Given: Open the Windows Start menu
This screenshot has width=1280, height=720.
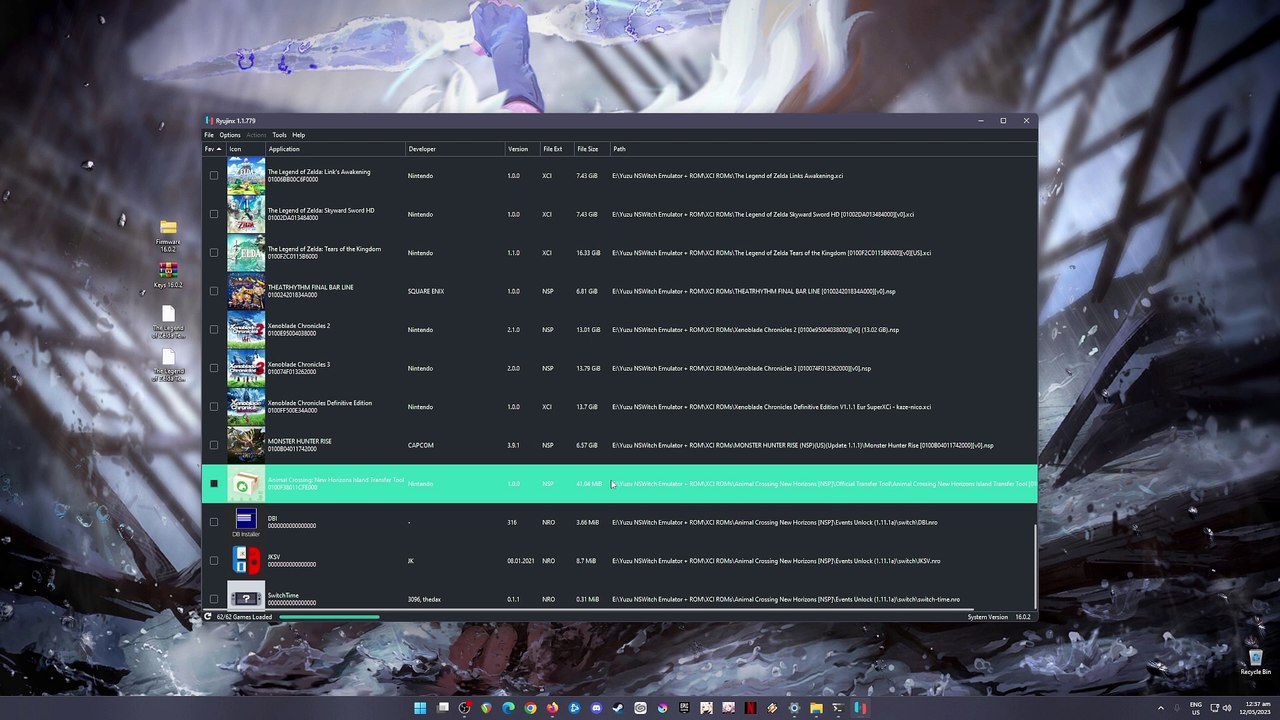Looking at the screenshot, I should click(420, 708).
